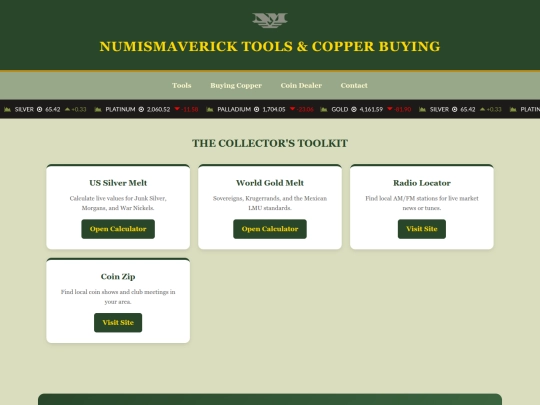
Task: Click the circle icon before 1,704.05 price
Action: tap(257, 109)
